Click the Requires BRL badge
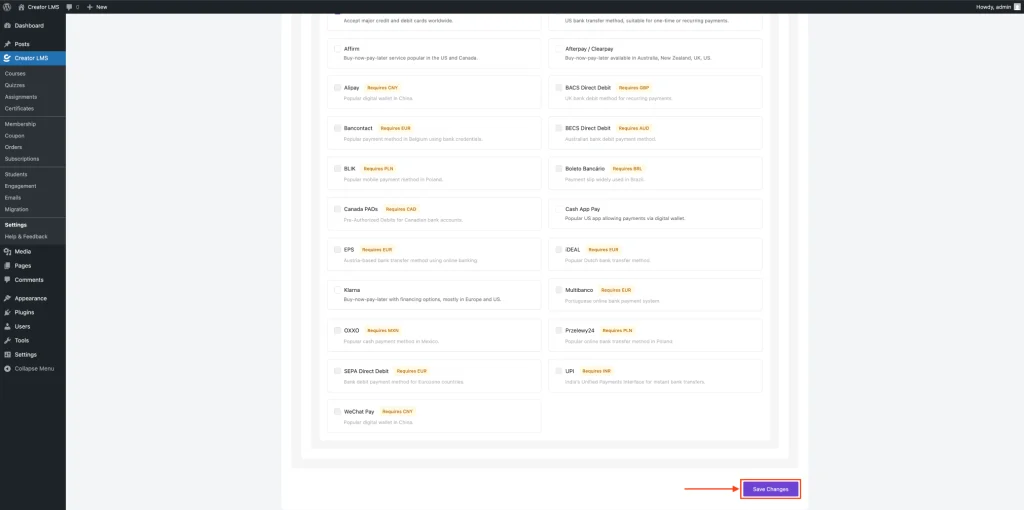This screenshot has width=1024, height=510. coord(628,168)
